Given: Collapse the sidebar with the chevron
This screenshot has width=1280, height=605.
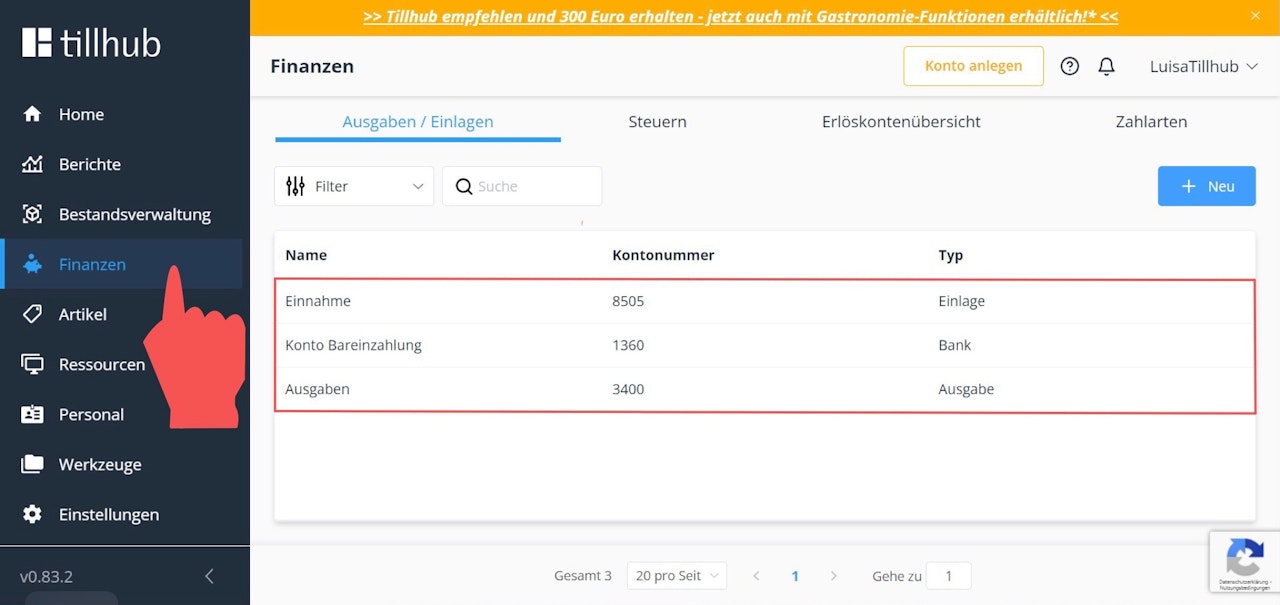Looking at the screenshot, I should [209, 576].
